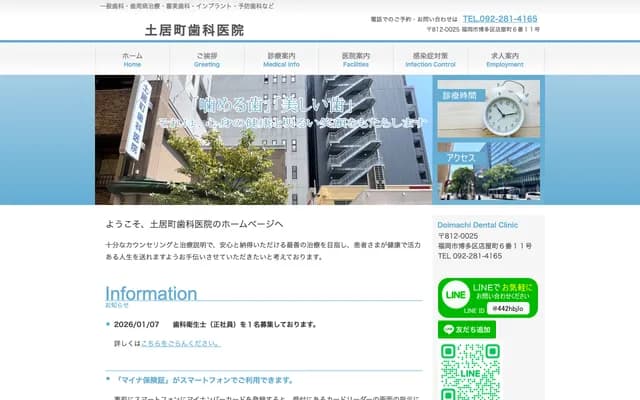Open the ホーム Home menu item

[x=132, y=60]
